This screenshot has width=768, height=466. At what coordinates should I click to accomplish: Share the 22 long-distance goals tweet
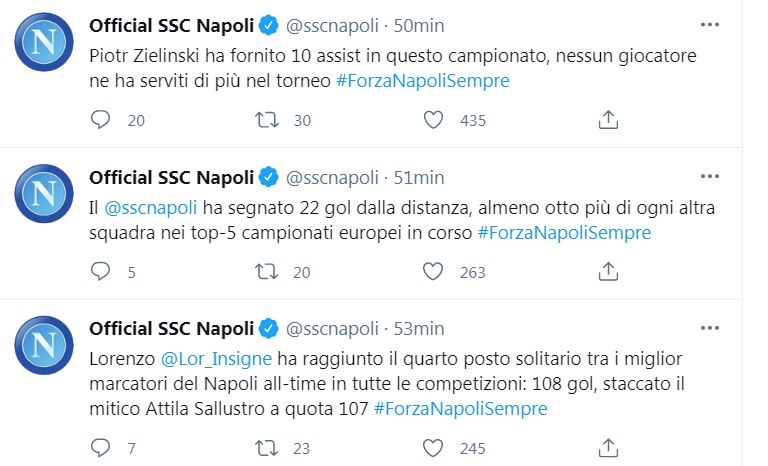pyautogui.click(x=607, y=271)
